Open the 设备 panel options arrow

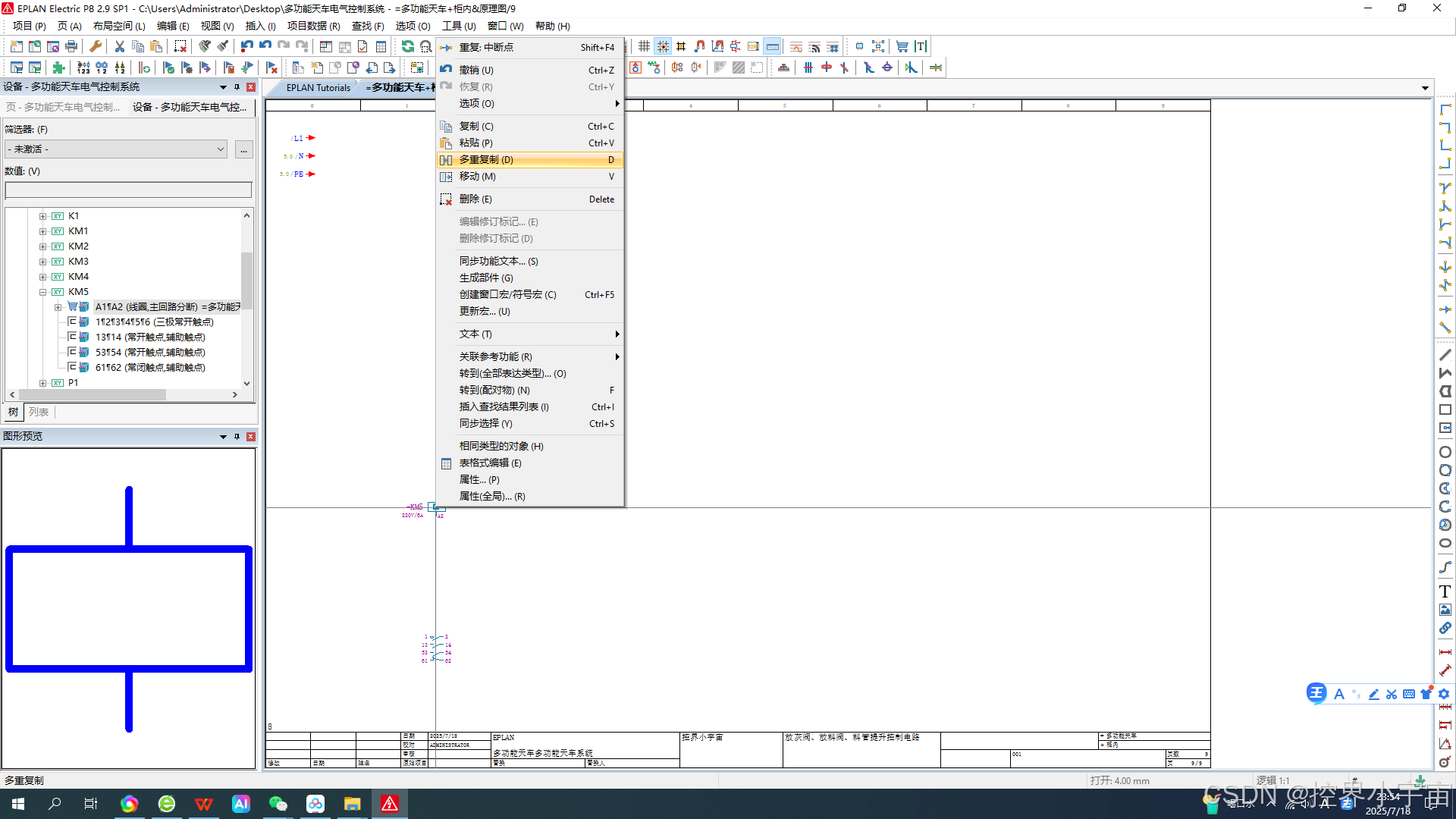click(223, 87)
